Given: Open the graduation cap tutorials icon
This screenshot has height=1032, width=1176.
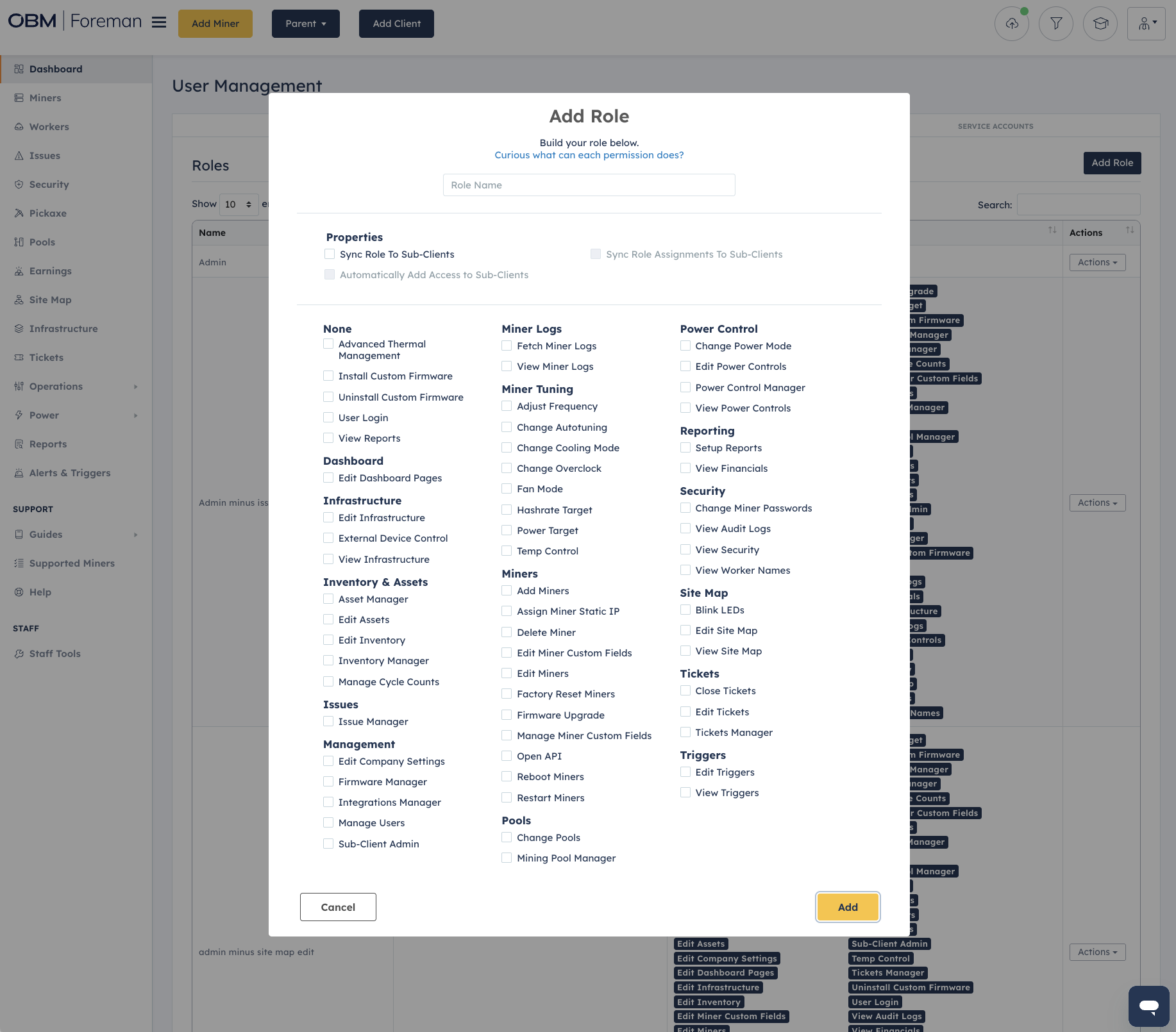Looking at the screenshot, I should pos(1100,24).
